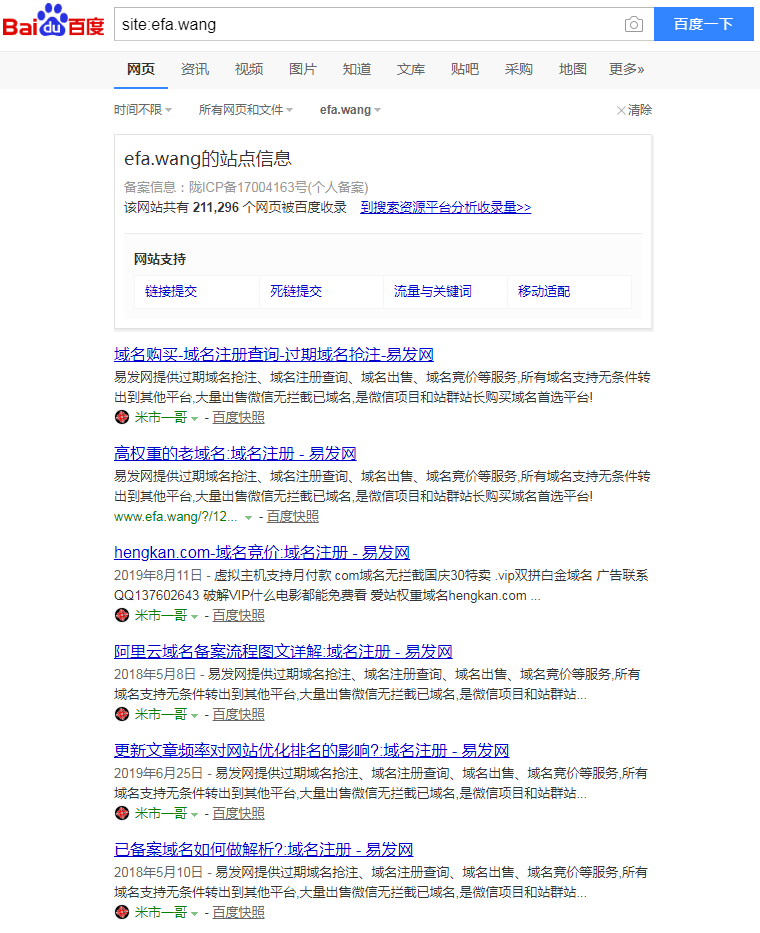Switch to the 网页 tab
Screen dimensions: 760x933
tap(141, 69)
